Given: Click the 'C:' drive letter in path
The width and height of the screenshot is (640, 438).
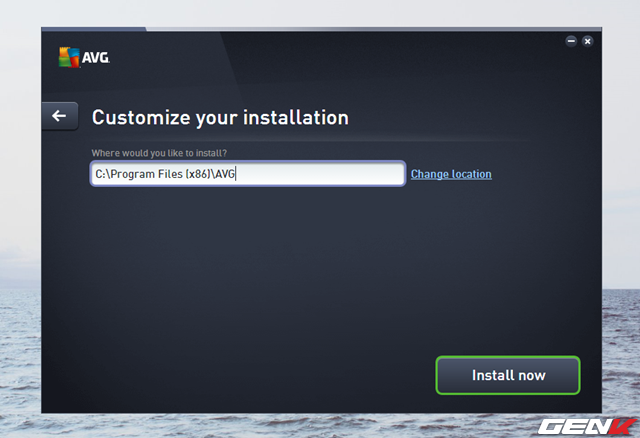Looking at the screenshot, I should click(x=101, y=174).
